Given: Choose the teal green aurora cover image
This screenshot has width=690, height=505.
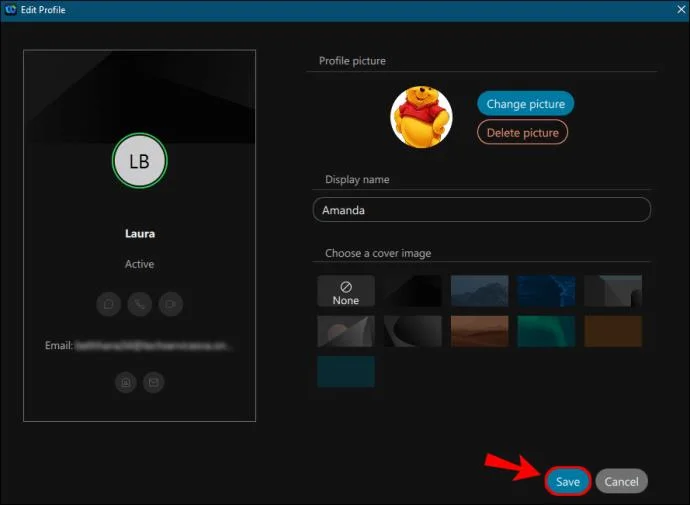Looking at the screenshot, I should [546, 331].
